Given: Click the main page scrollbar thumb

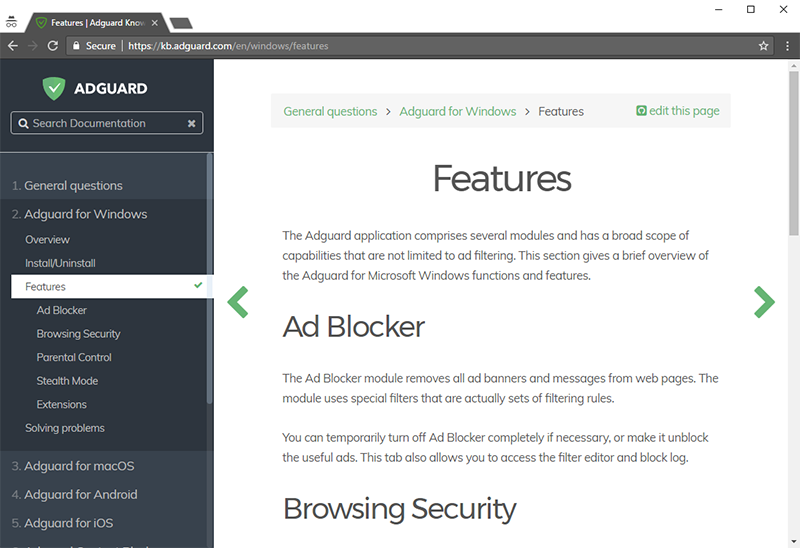Looking at the screenshot, I should tap(793, 153).
